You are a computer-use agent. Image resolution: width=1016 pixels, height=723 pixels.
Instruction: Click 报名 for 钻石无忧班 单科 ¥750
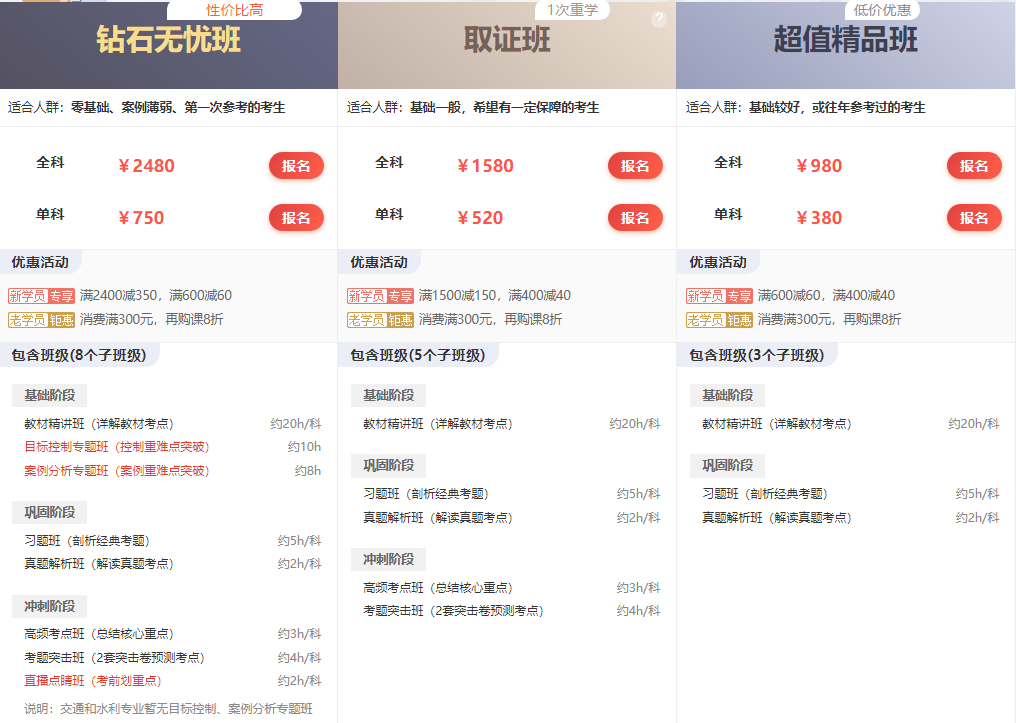tap(296, 218)
